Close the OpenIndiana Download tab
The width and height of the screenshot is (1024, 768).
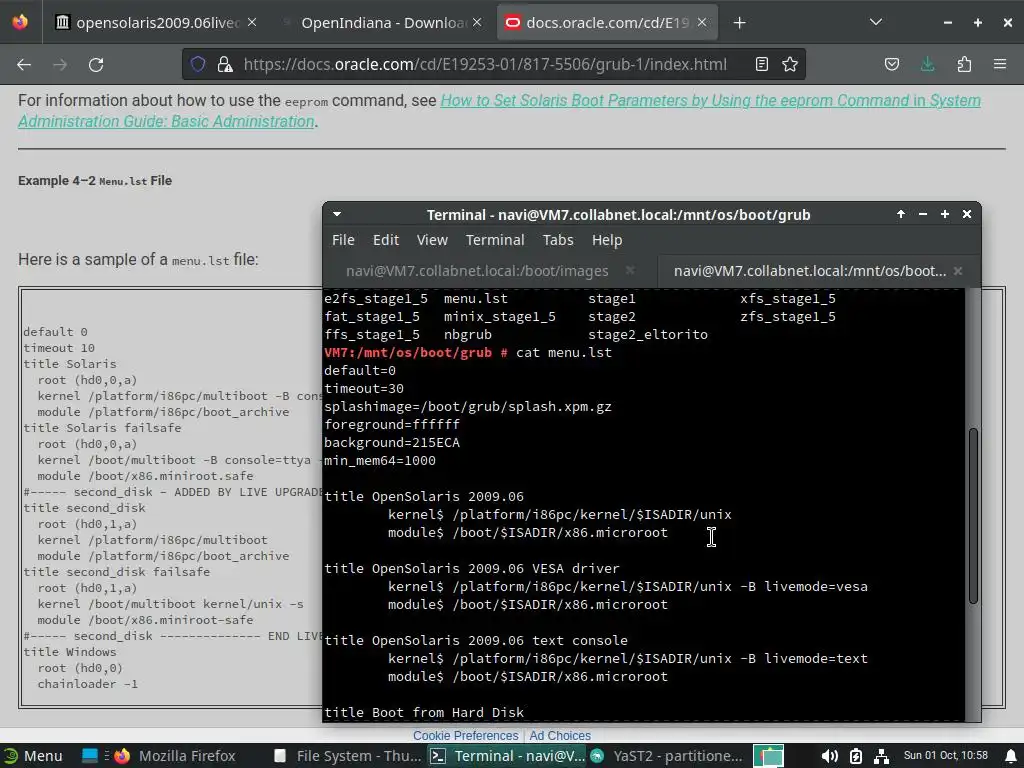477,22
